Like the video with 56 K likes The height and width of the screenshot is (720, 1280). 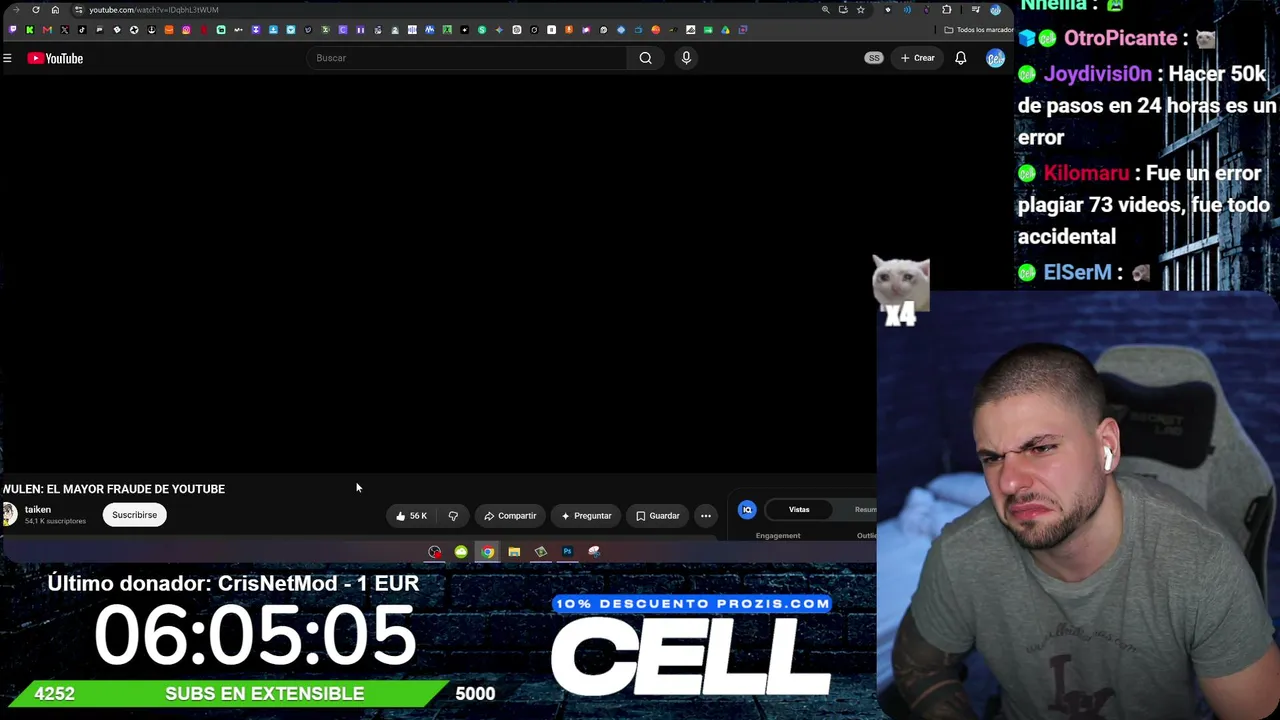(x=411, y=516)
